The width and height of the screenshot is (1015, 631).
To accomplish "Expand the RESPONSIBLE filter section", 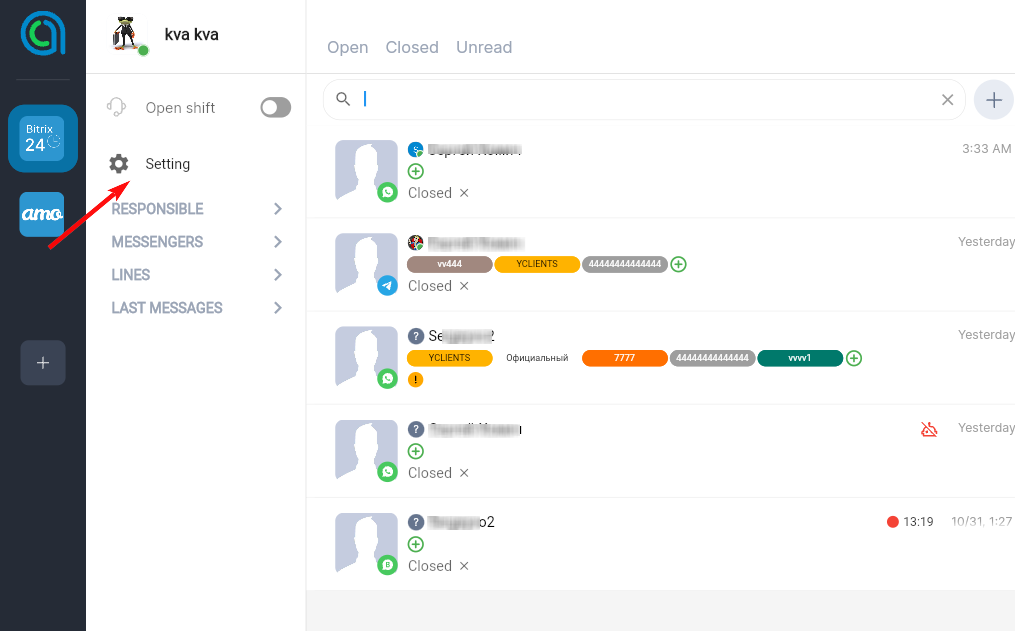I will [x=277, y=209].
